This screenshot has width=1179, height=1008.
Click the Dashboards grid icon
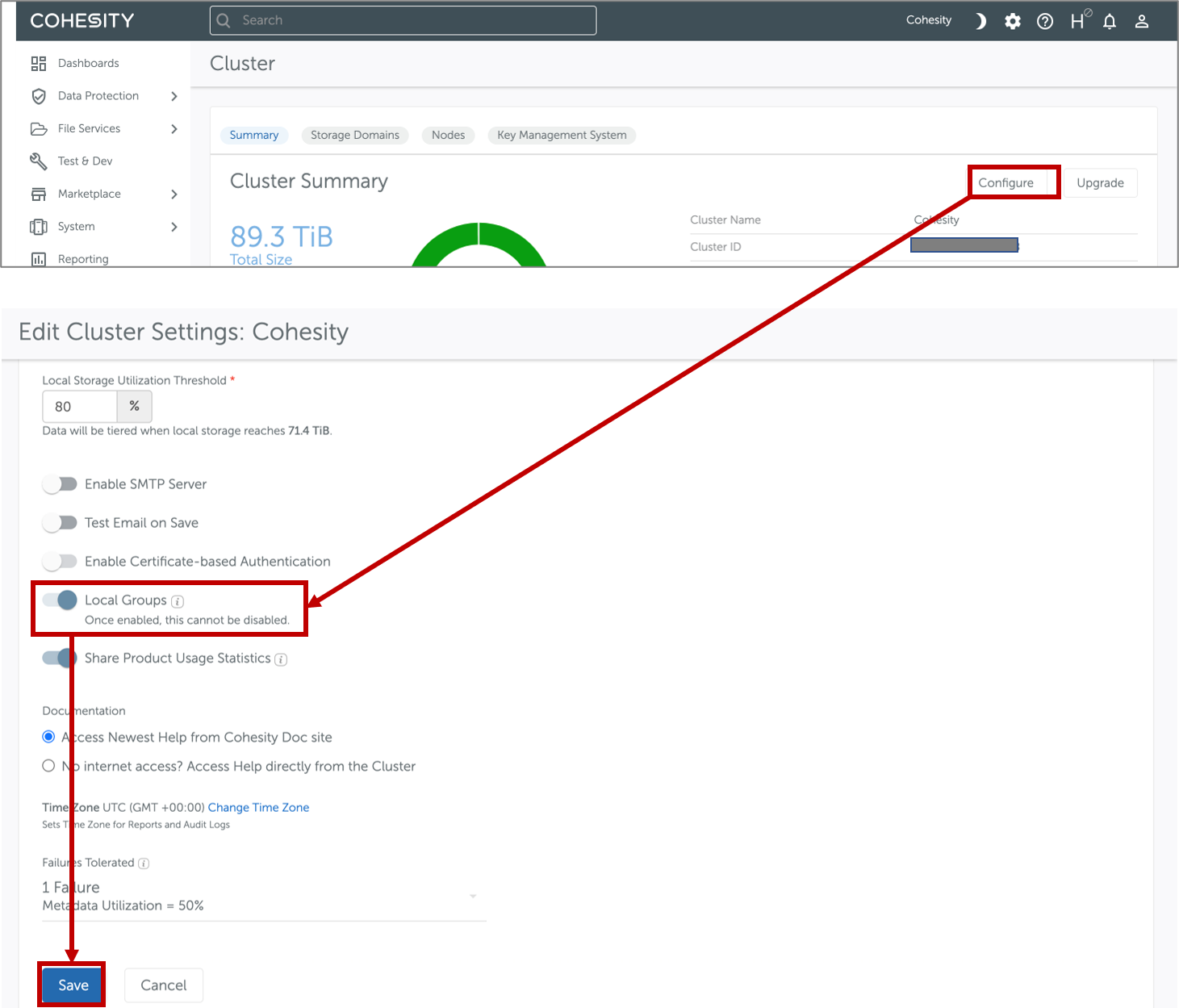point(39,63)
